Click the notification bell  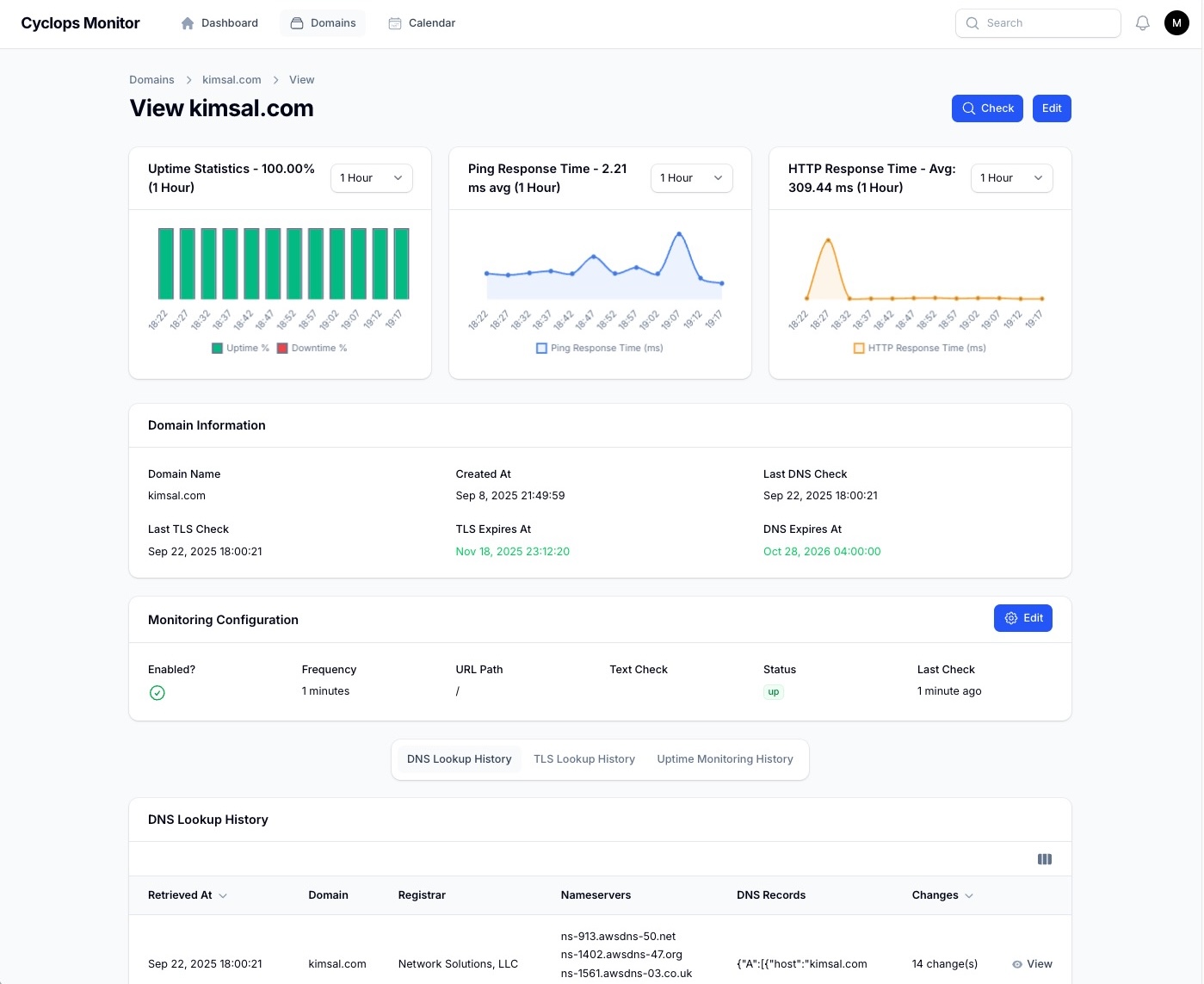click(x=1143, y=23)
